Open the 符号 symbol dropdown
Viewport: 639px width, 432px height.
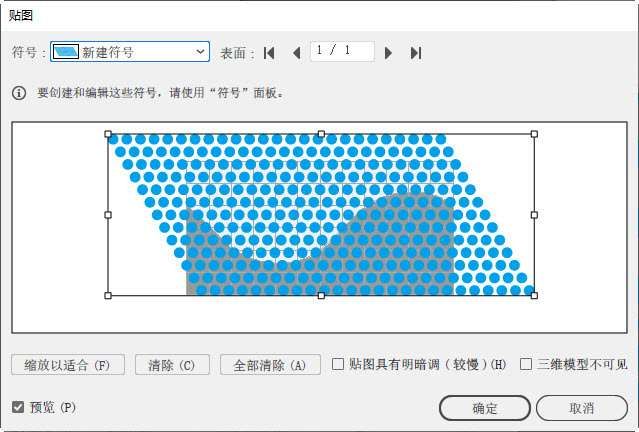(130, 52)
